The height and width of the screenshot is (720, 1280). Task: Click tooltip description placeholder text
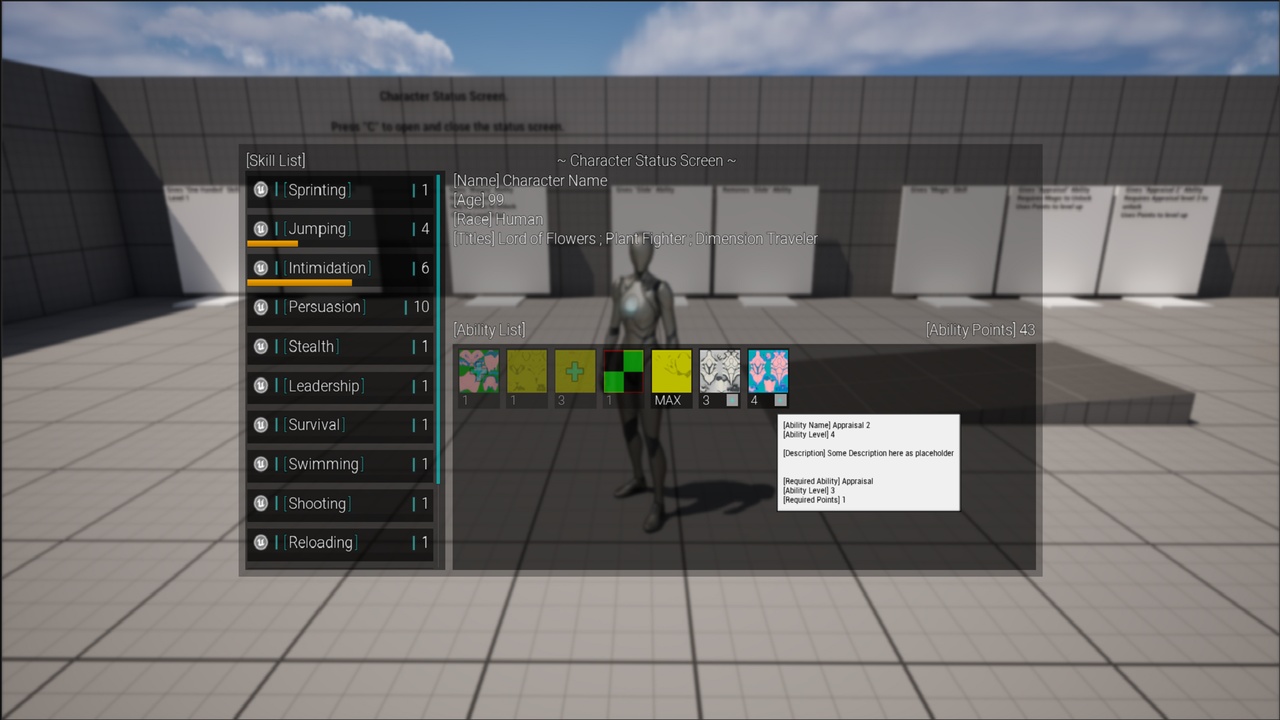(868, 453)
